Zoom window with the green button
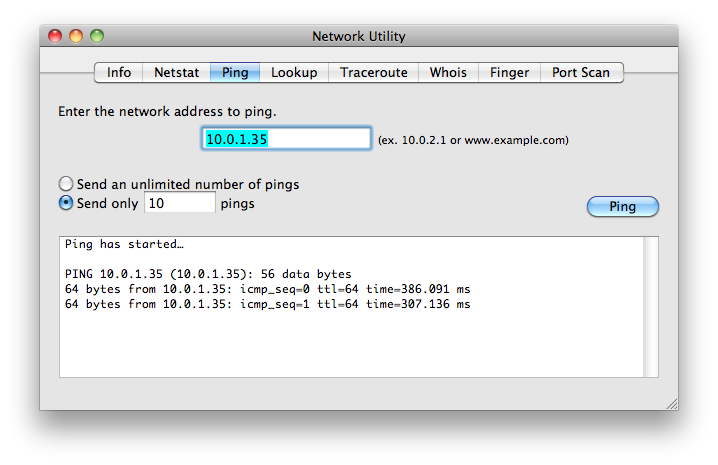Screen dimensions: 718x465 [x=97, y=36]
